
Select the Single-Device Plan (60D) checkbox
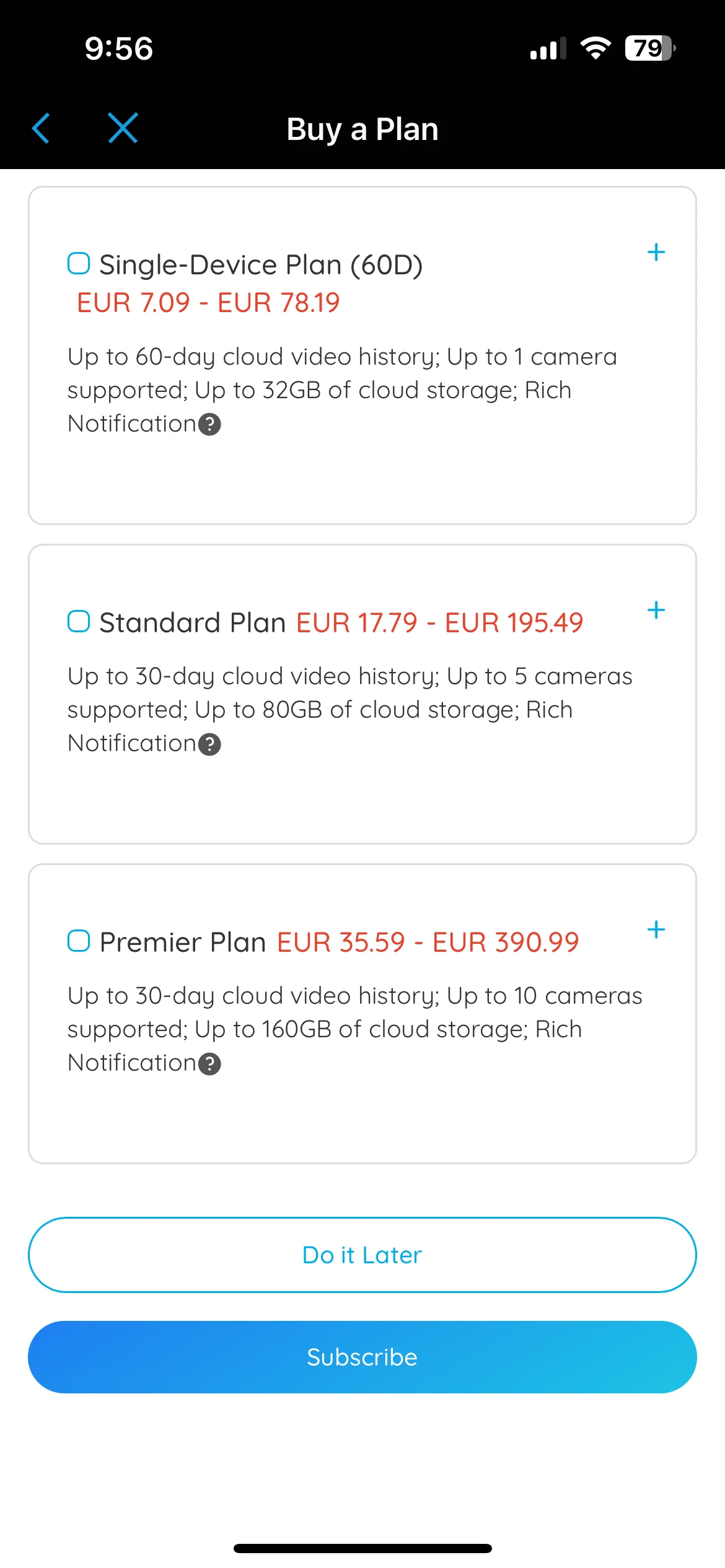(x=79, y=263)
